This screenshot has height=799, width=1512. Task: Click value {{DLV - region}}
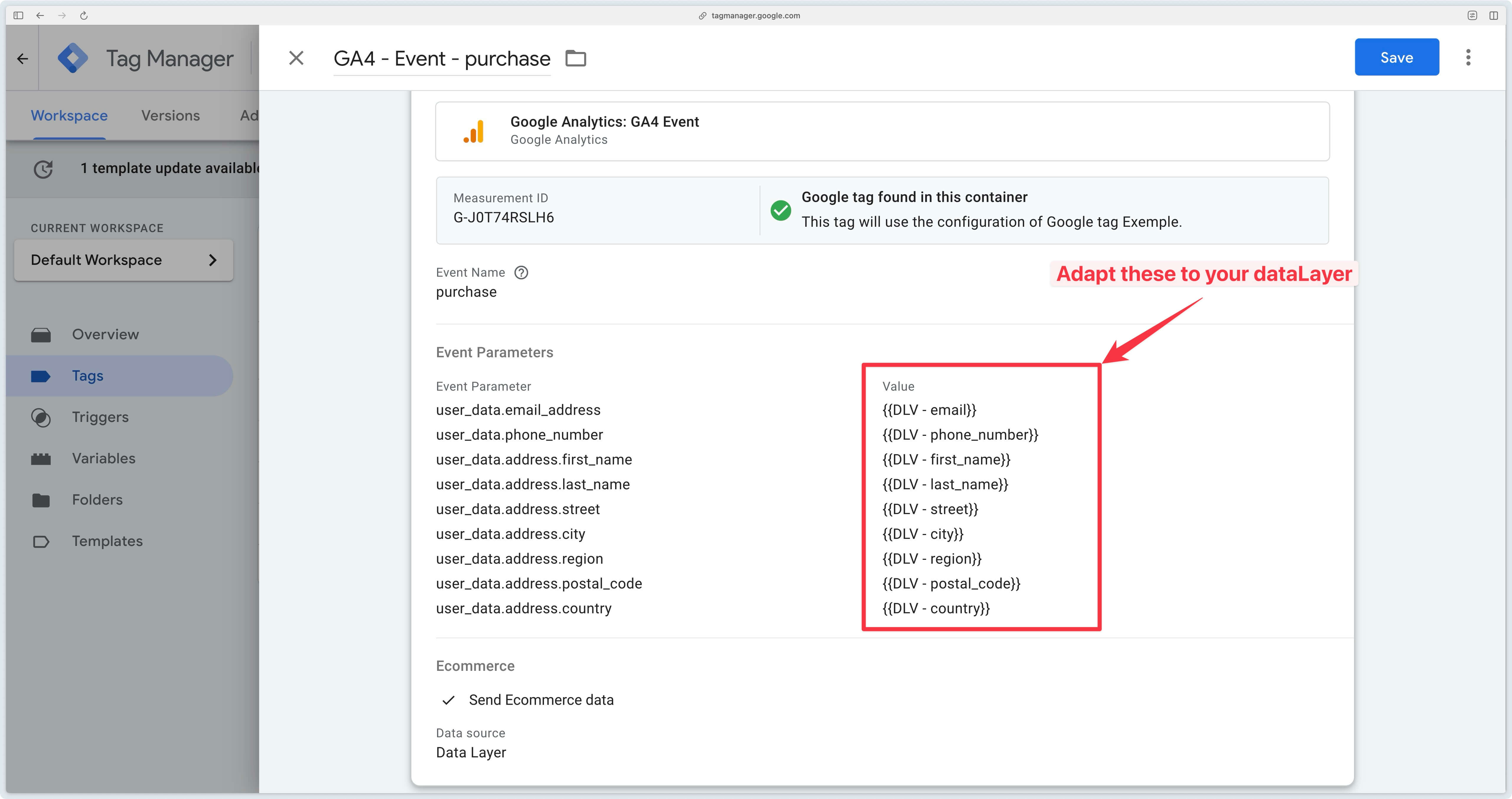point(931,558)
